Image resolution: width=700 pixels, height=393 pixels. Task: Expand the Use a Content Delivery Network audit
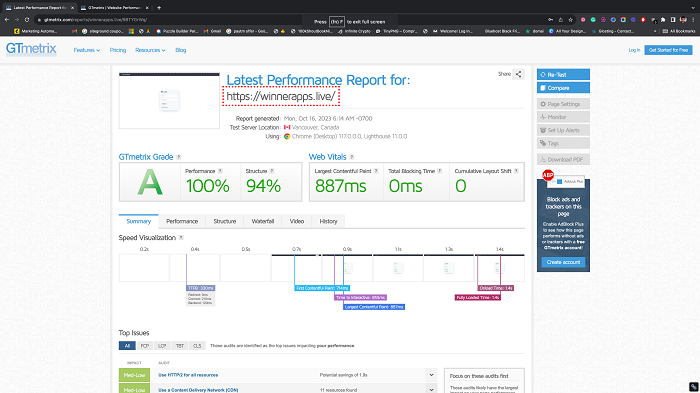pos(431,389)
